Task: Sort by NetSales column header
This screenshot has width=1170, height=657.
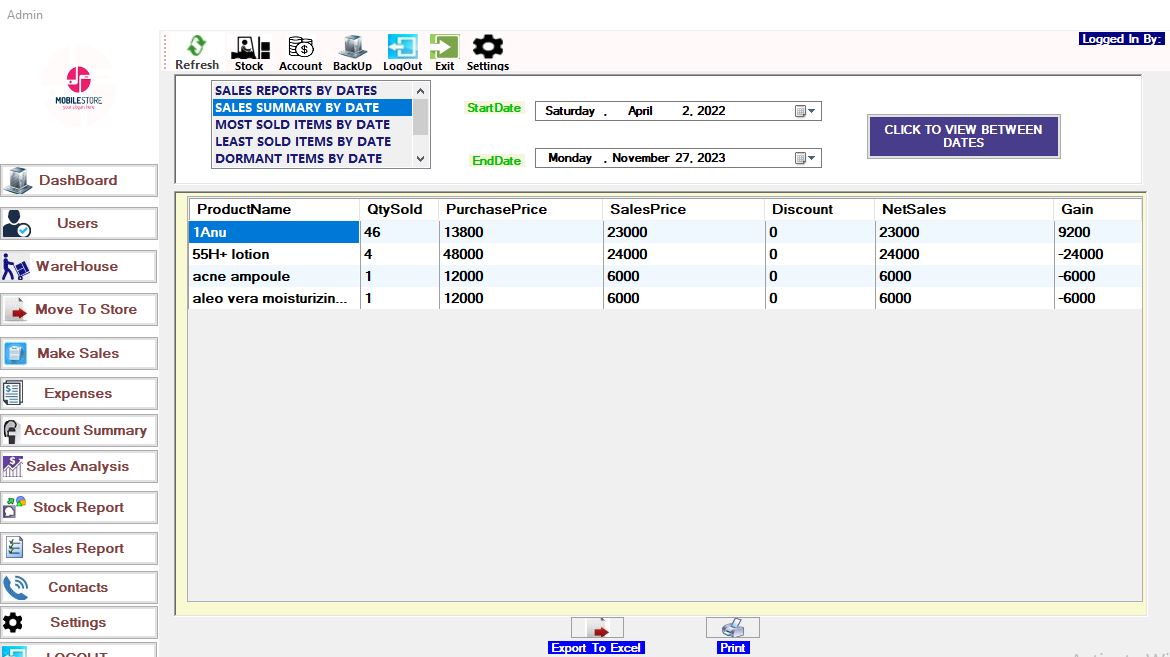Action: [x=964, y=210]
